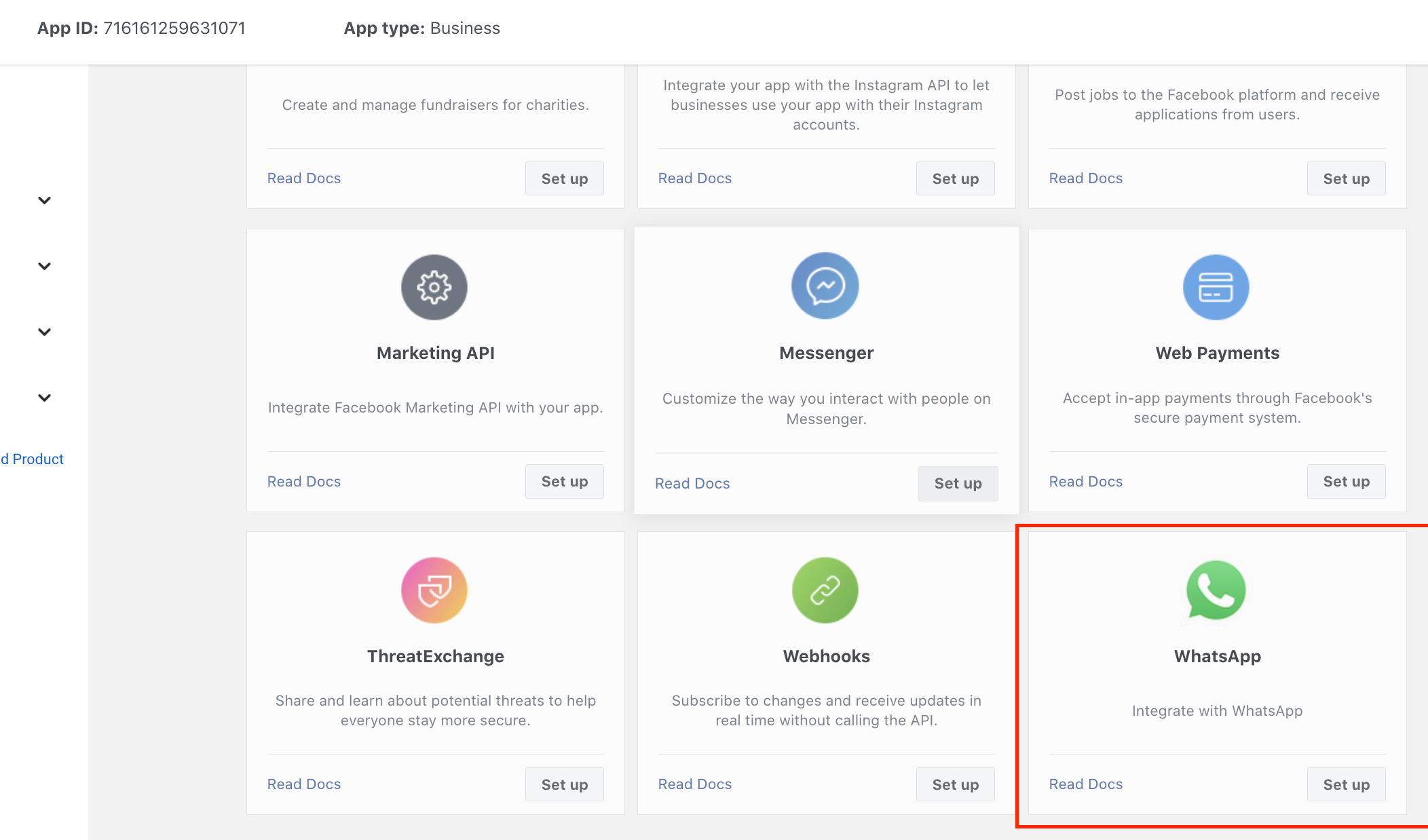Viewport: 1428px width, 840px height.
Task: Open Read Docs under WhatsApp
Action: click(1085, 784)
